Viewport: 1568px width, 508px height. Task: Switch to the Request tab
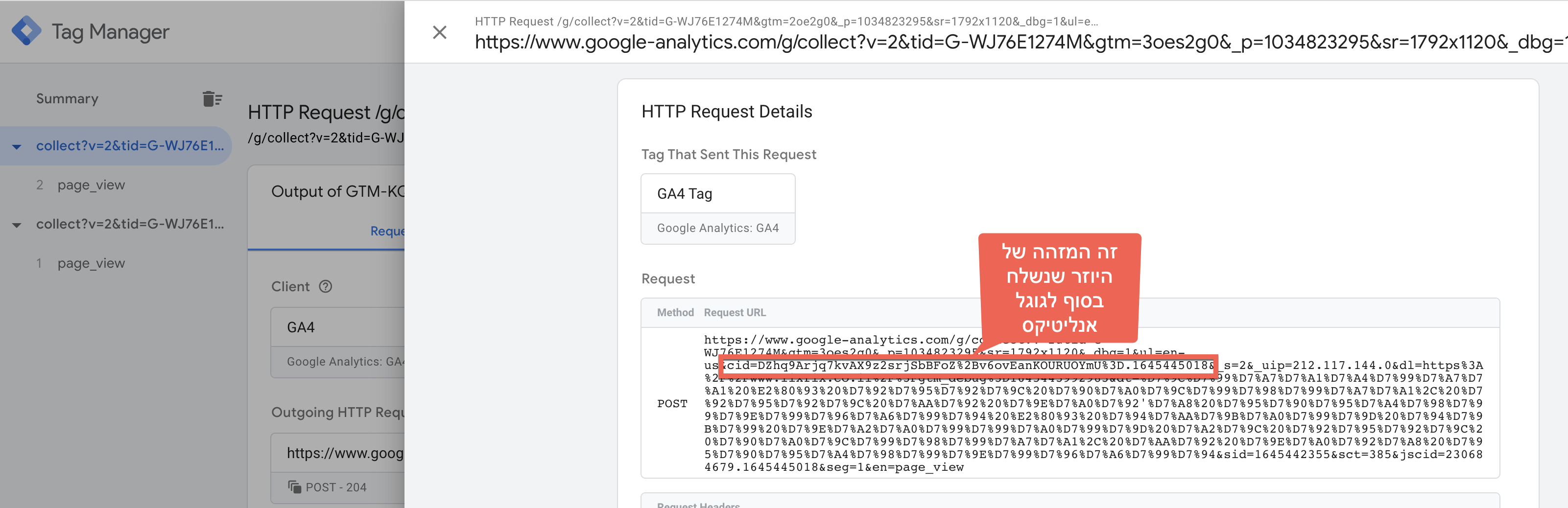[388, 231]
